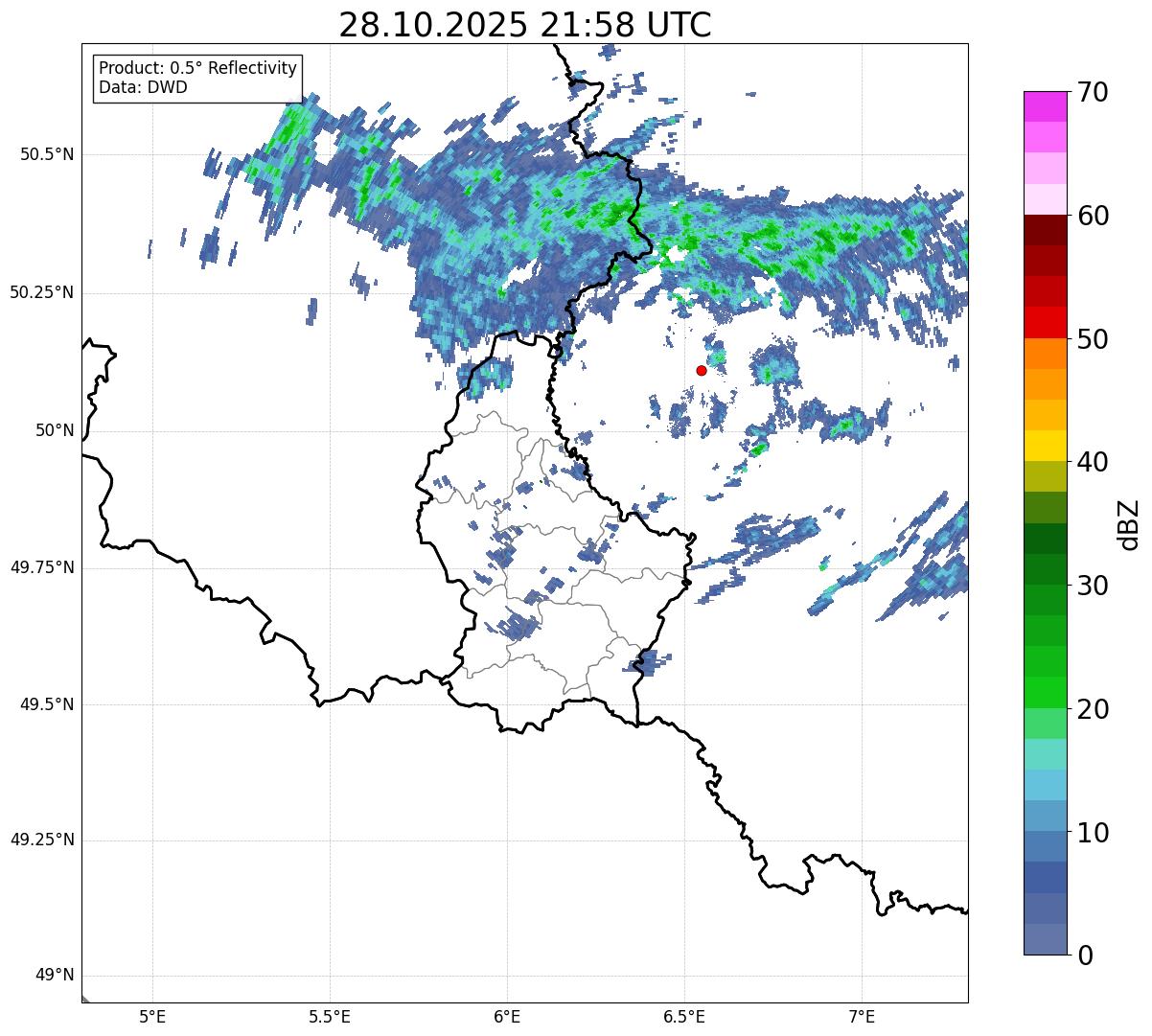
Task: Click the "5.5°E" longitude label
Action: 330,1017
